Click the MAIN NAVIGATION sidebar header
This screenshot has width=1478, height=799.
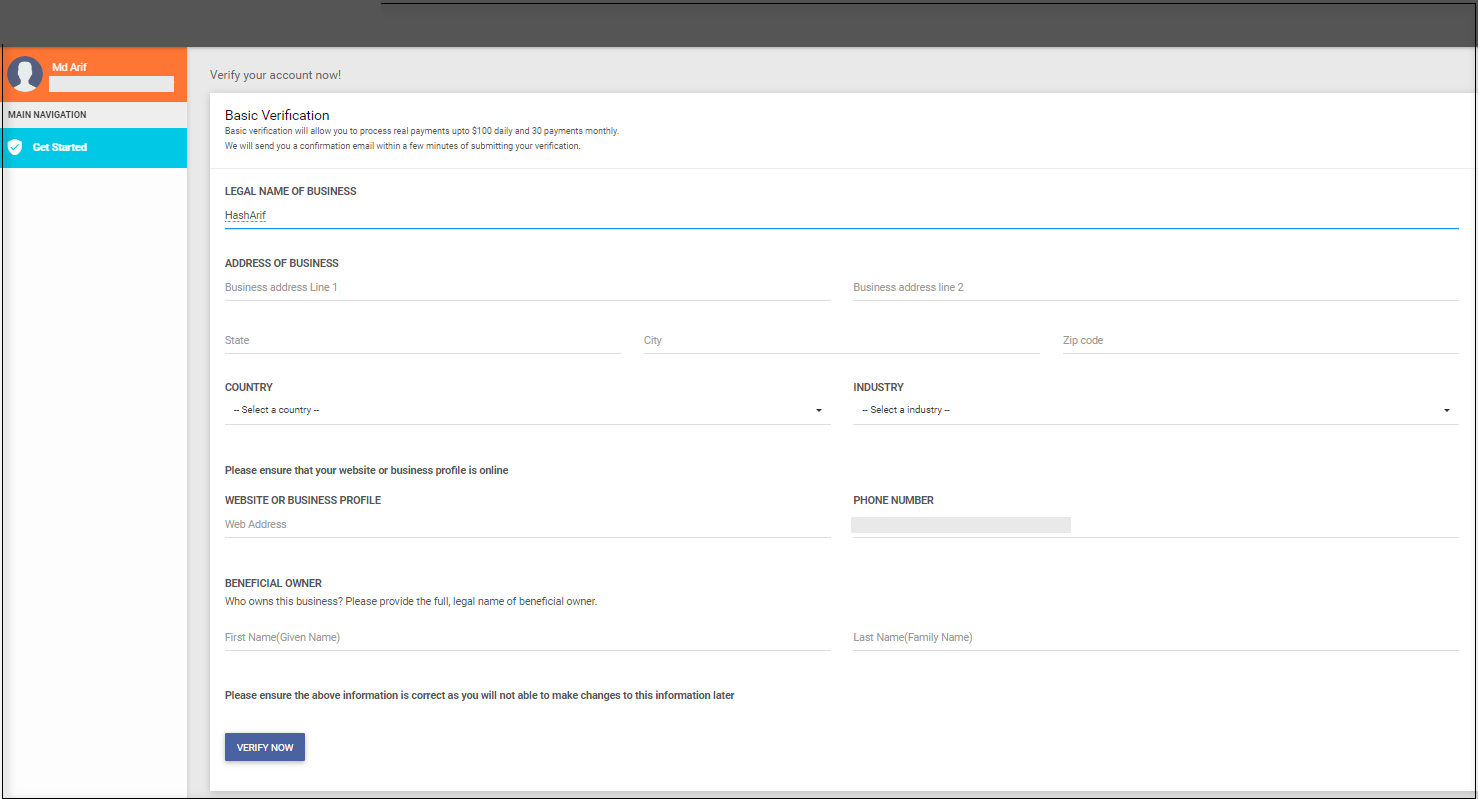[x=47, y=115]
